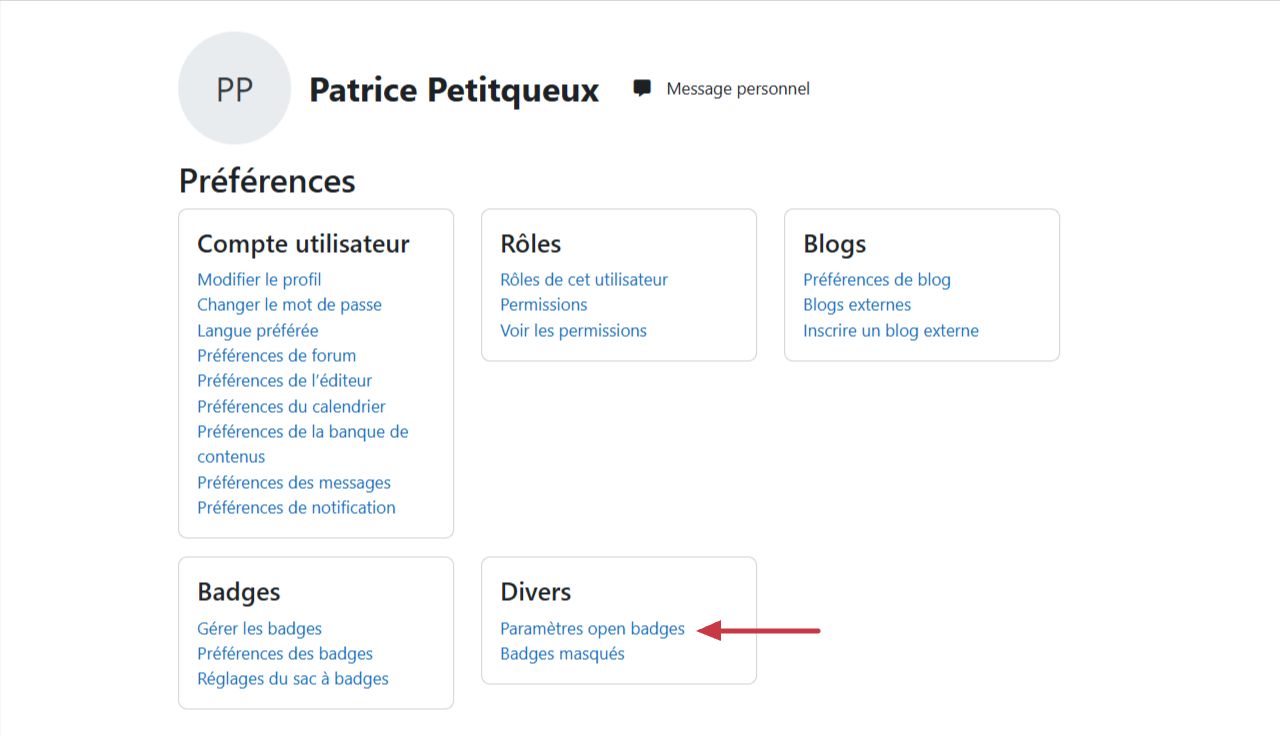
Task: Click Changer le mot de passe
Action: 289,305
